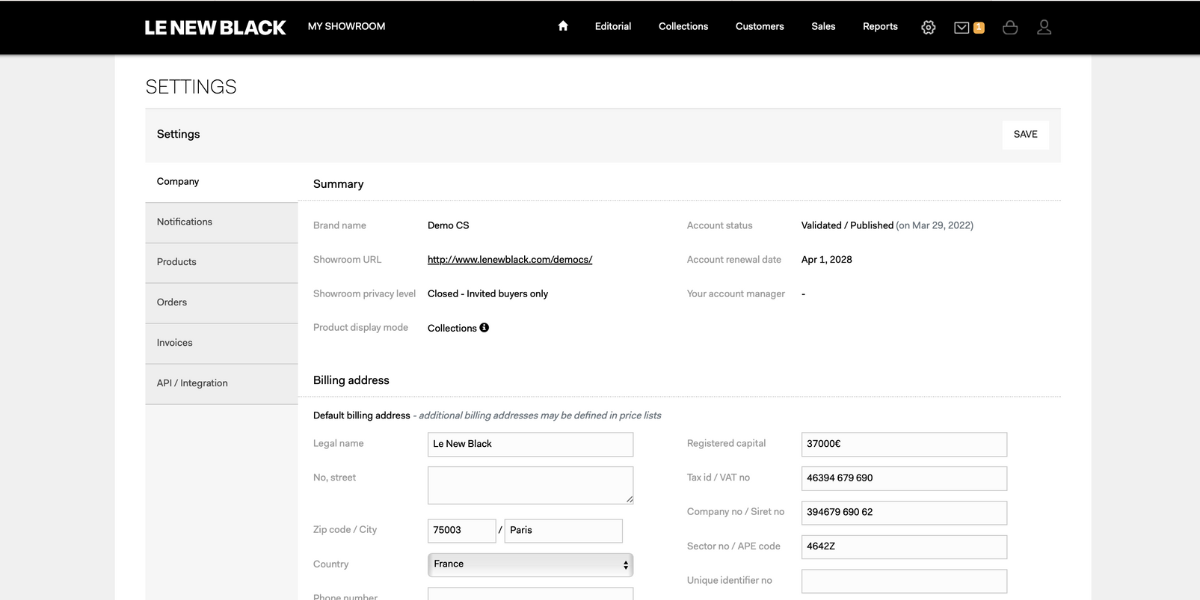Click the No, street text area
Image resolution: width=1200 pixels, height=600 pixels.
click(x=530, y=485)
